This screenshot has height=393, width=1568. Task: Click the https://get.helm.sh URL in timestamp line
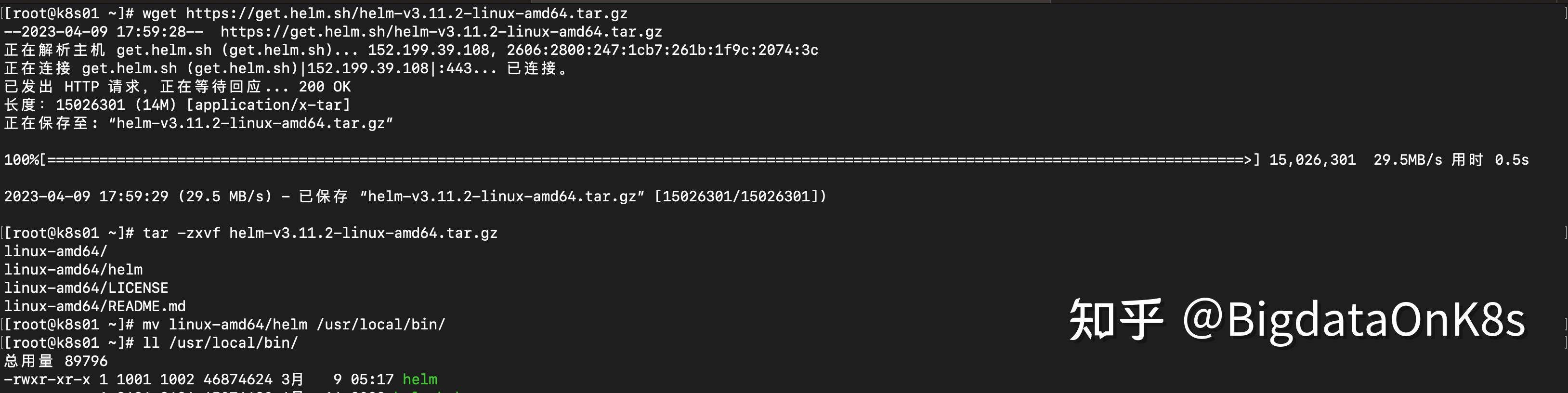tap(441, 32)
